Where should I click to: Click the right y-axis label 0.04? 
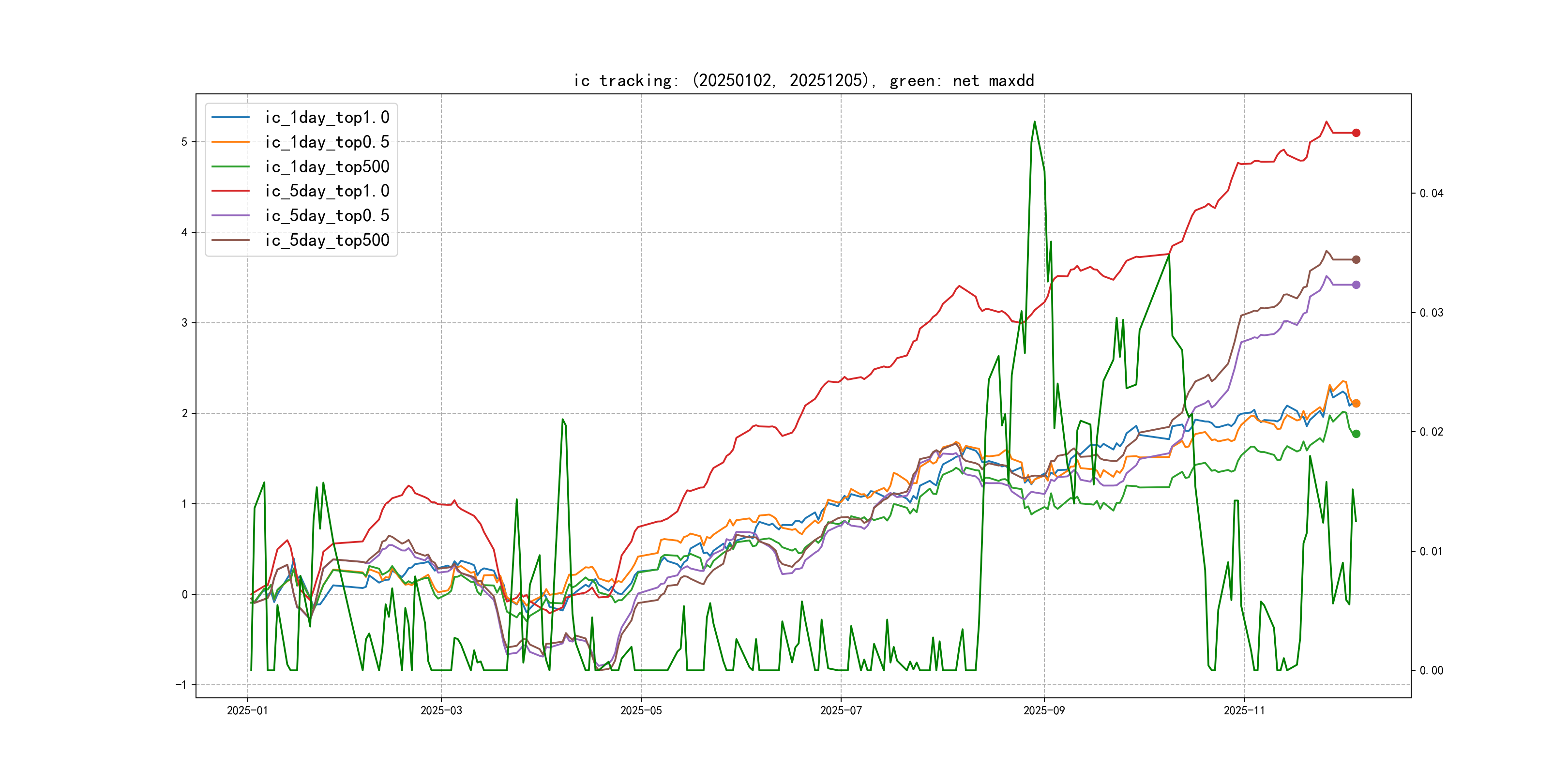coord(1431,193)
